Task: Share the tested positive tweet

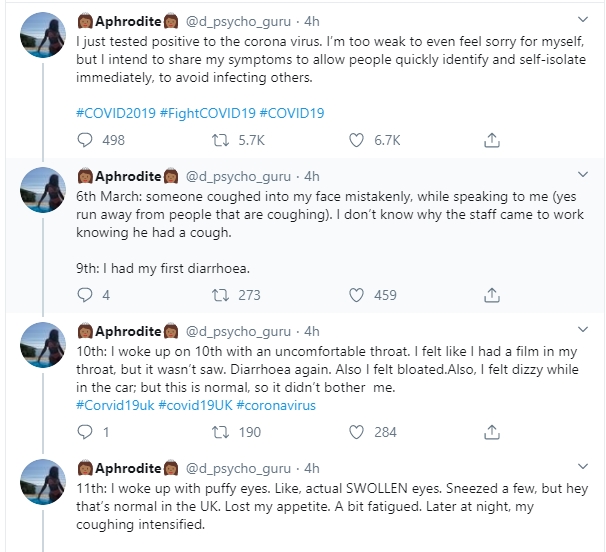Action: pyautogui.click(x=491, y=141)
